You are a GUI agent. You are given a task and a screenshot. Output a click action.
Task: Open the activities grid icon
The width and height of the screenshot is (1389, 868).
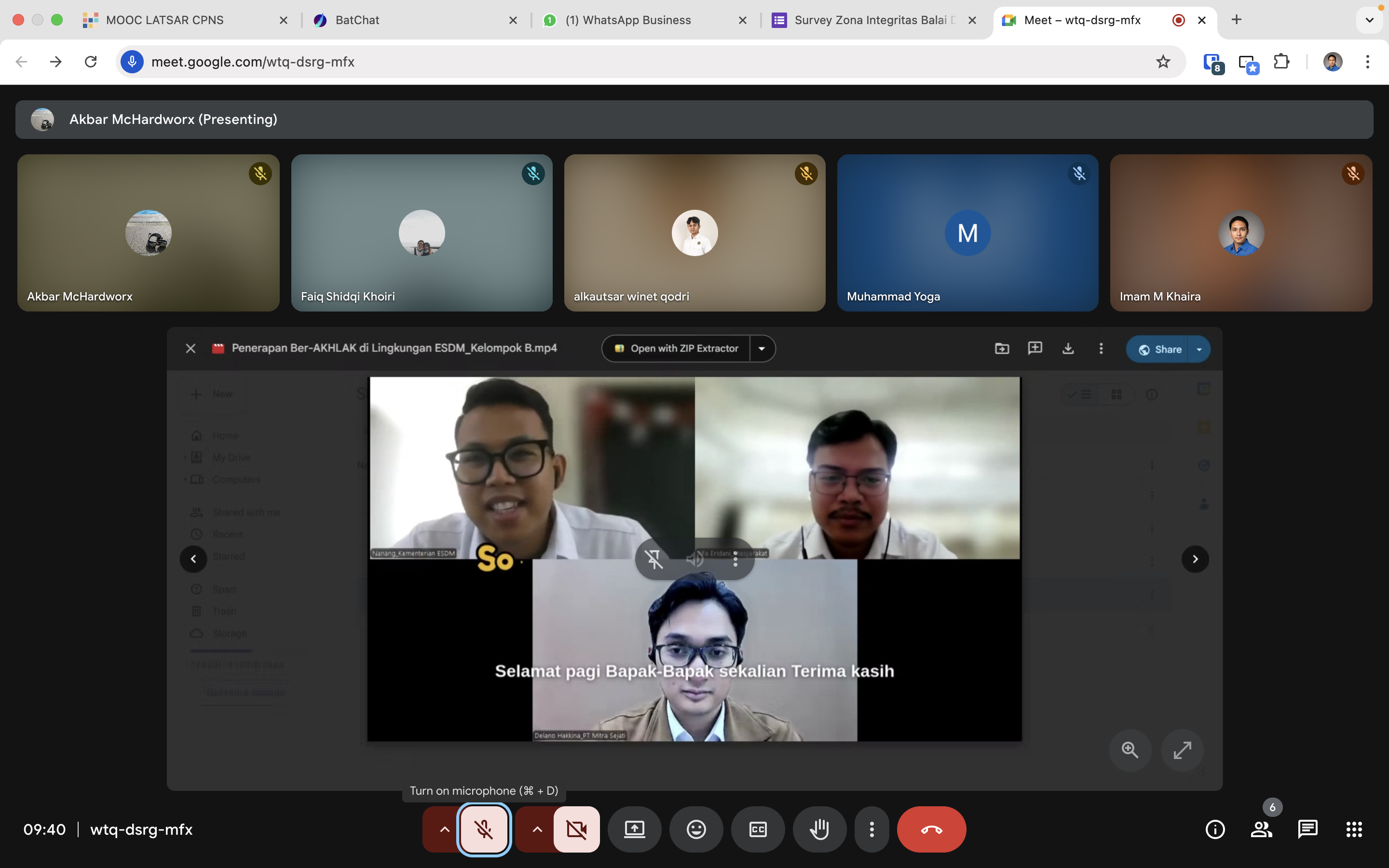(1354, 829)
